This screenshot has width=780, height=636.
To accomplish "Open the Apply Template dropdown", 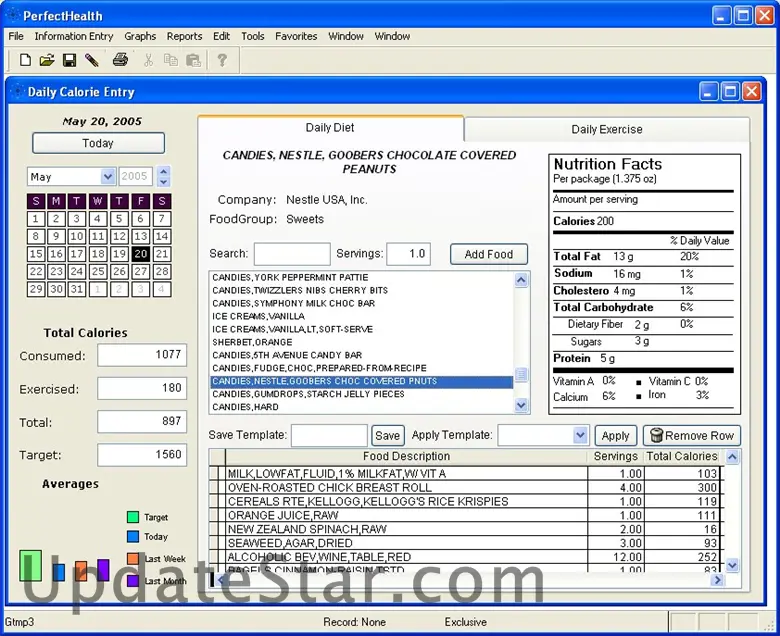I will [580, 435].
